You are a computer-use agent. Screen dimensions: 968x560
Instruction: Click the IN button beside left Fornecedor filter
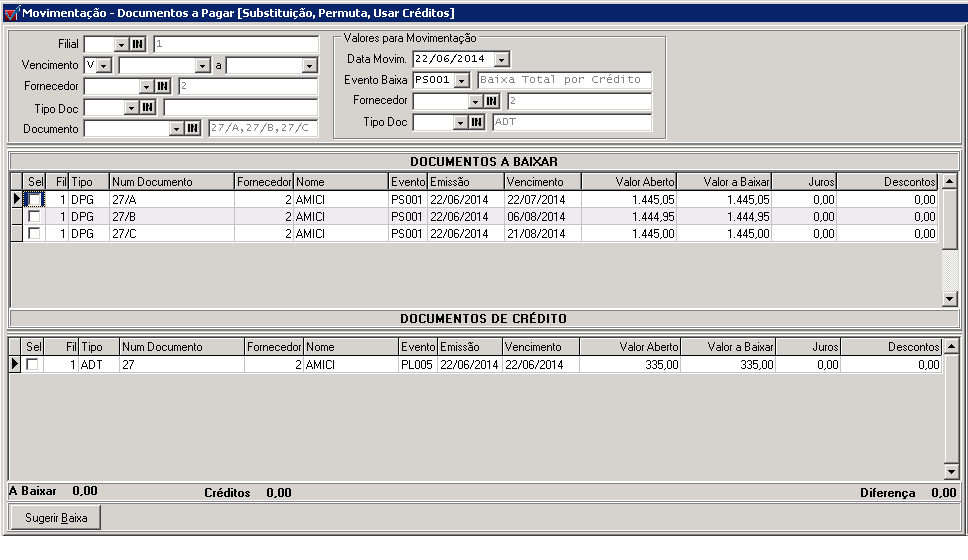(163, 86)
